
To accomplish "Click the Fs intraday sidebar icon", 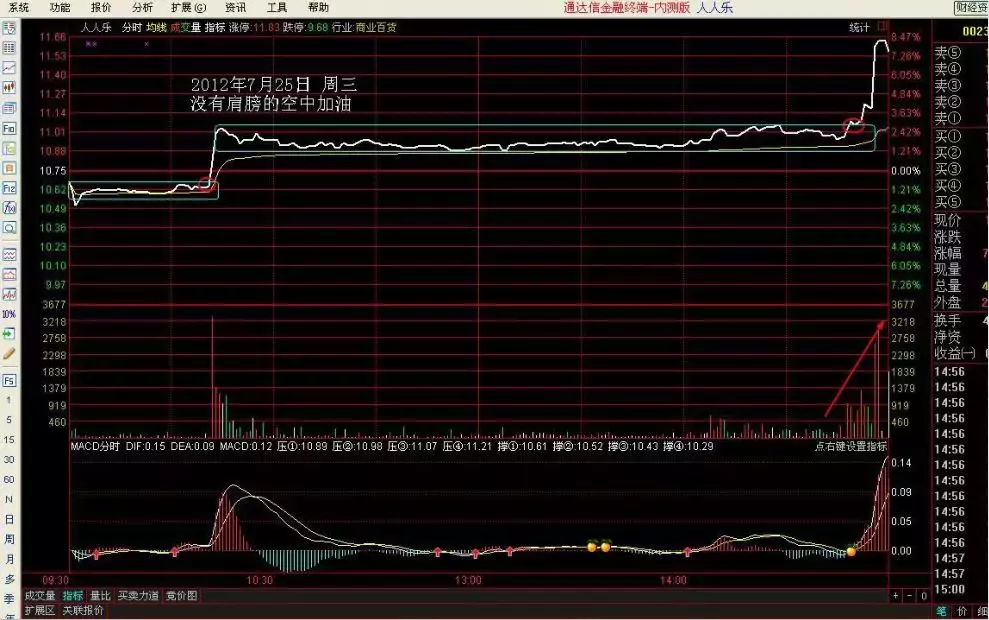I will click(9, 380).
